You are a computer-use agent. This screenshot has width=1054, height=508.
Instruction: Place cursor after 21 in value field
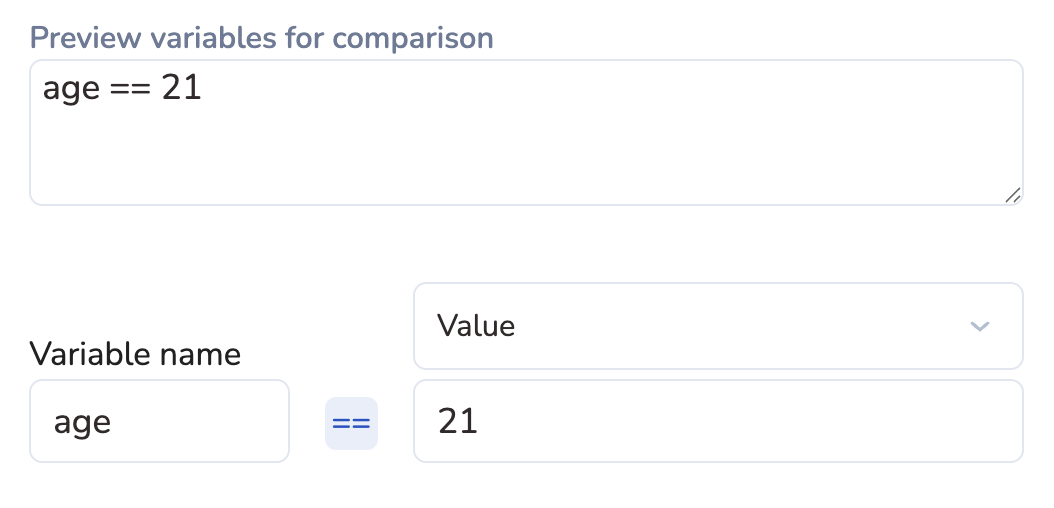pos(481,422)
